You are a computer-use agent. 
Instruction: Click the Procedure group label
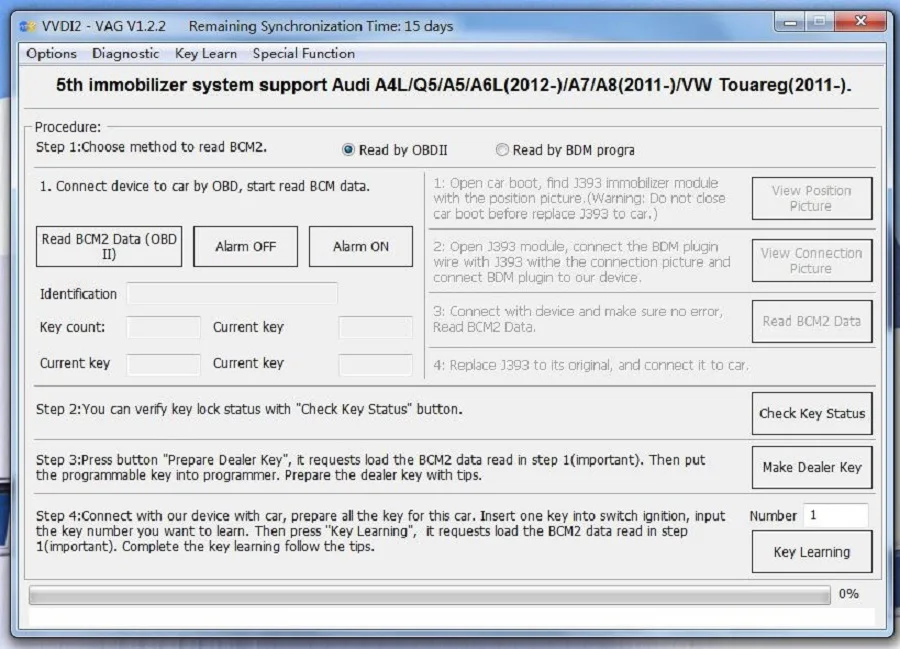tap(68, 127)
